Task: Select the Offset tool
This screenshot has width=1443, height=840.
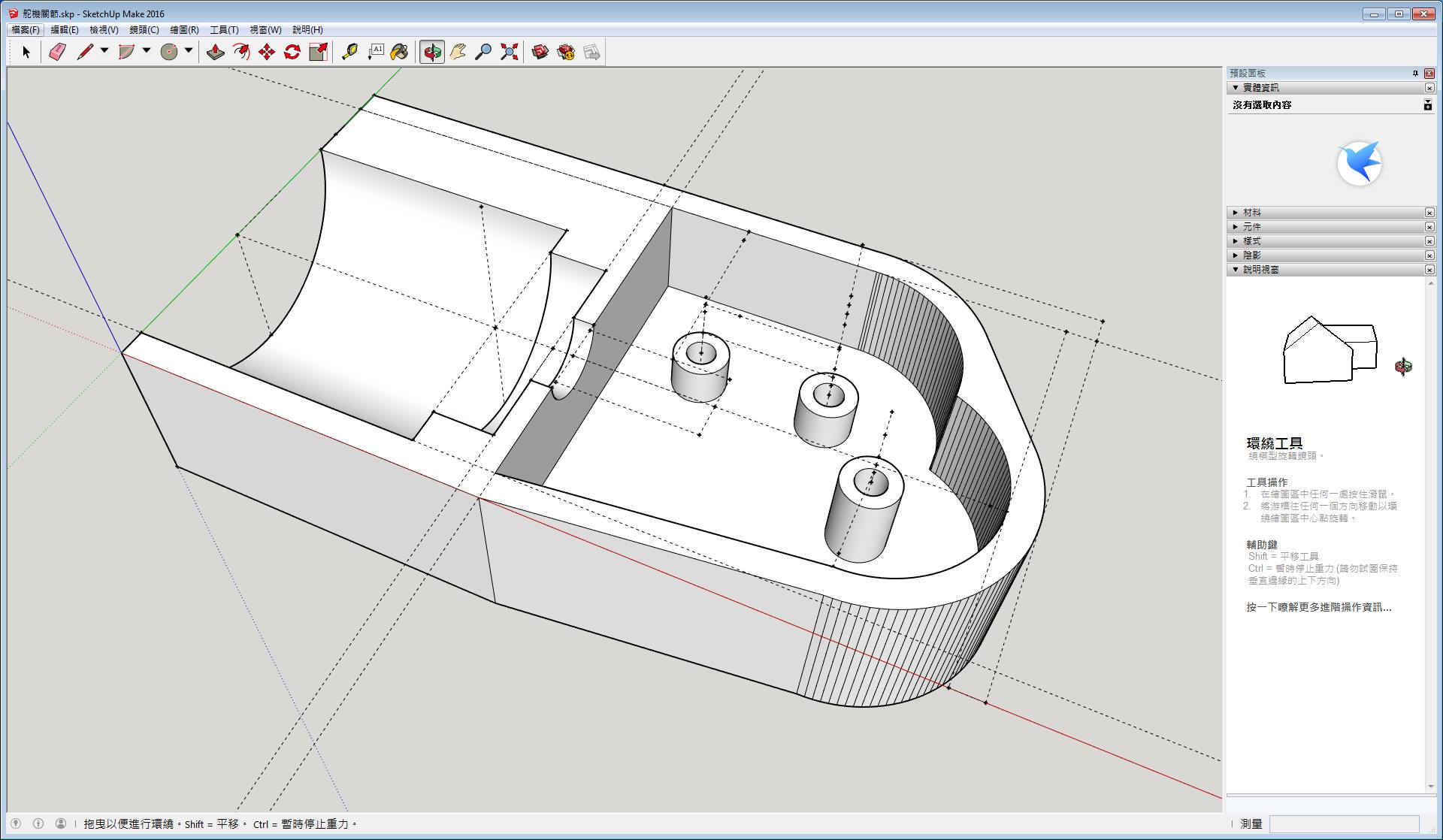Action: pos(241,52)
